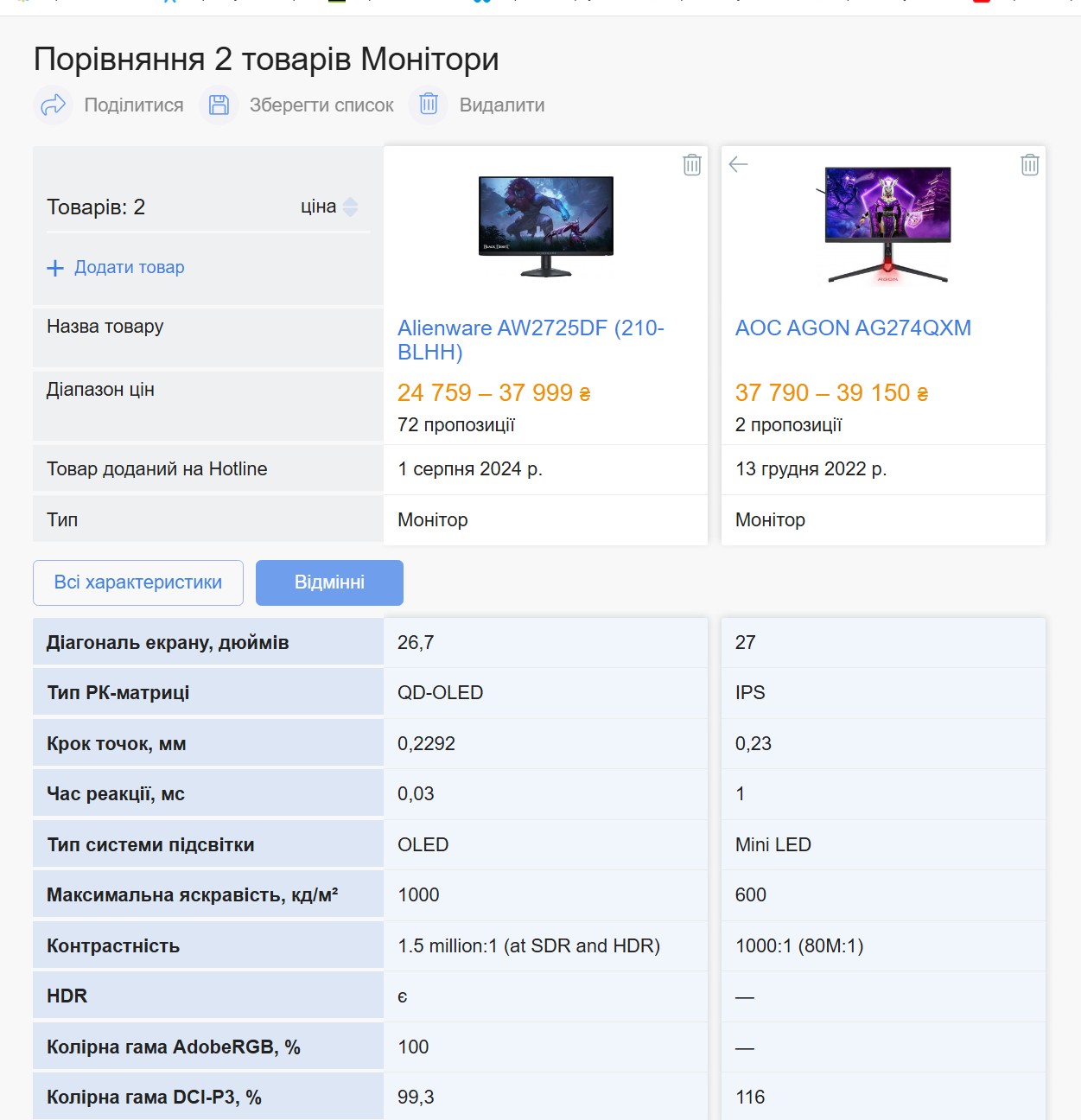Remove AOC AGON monitor with its trash icon
This screenshot has height=1120, width=1081.
click(1030, 165)
